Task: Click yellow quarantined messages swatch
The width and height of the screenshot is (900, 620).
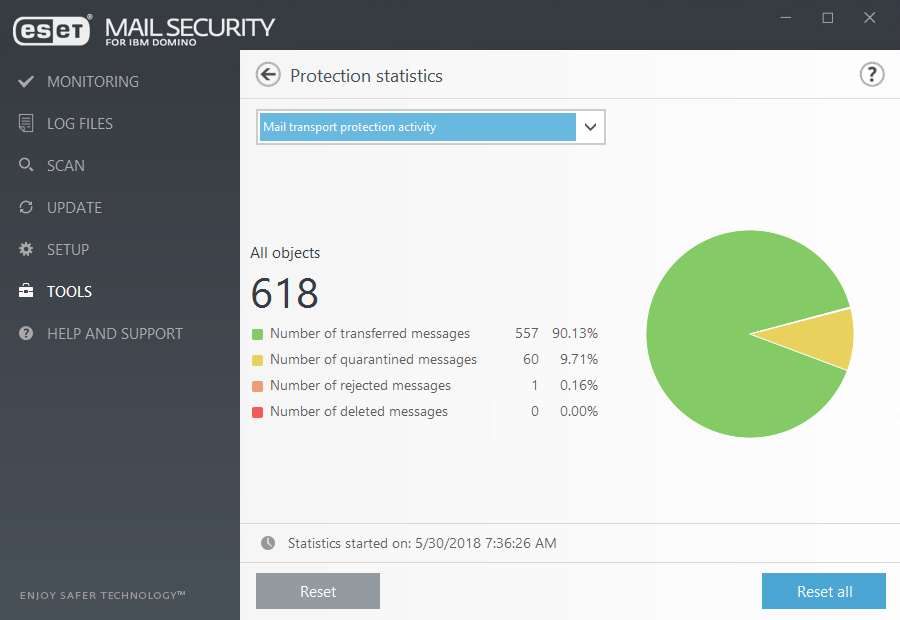Action: click(257, 360)
